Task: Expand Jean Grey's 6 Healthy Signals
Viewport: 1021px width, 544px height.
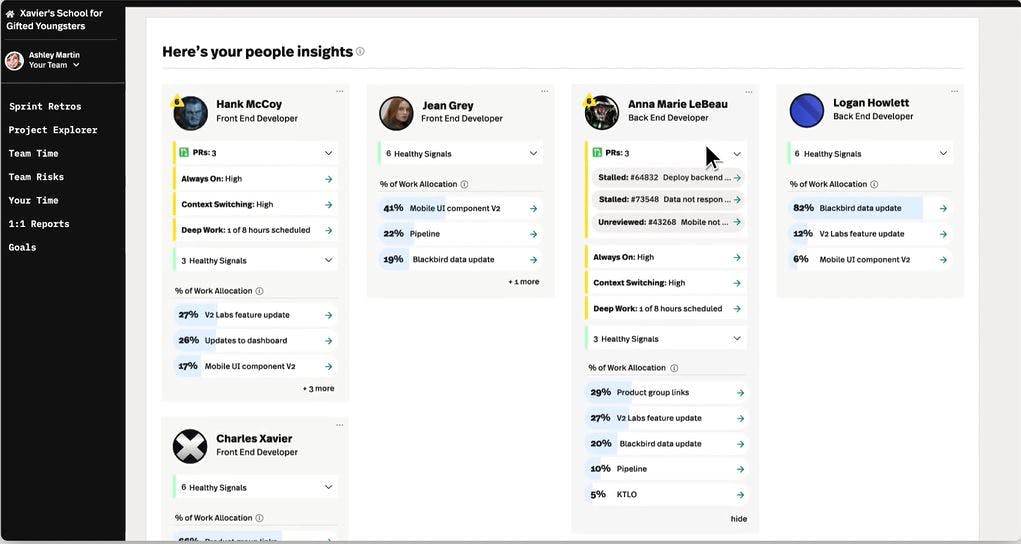Action: pyautogui.click(x=533, y=154)
